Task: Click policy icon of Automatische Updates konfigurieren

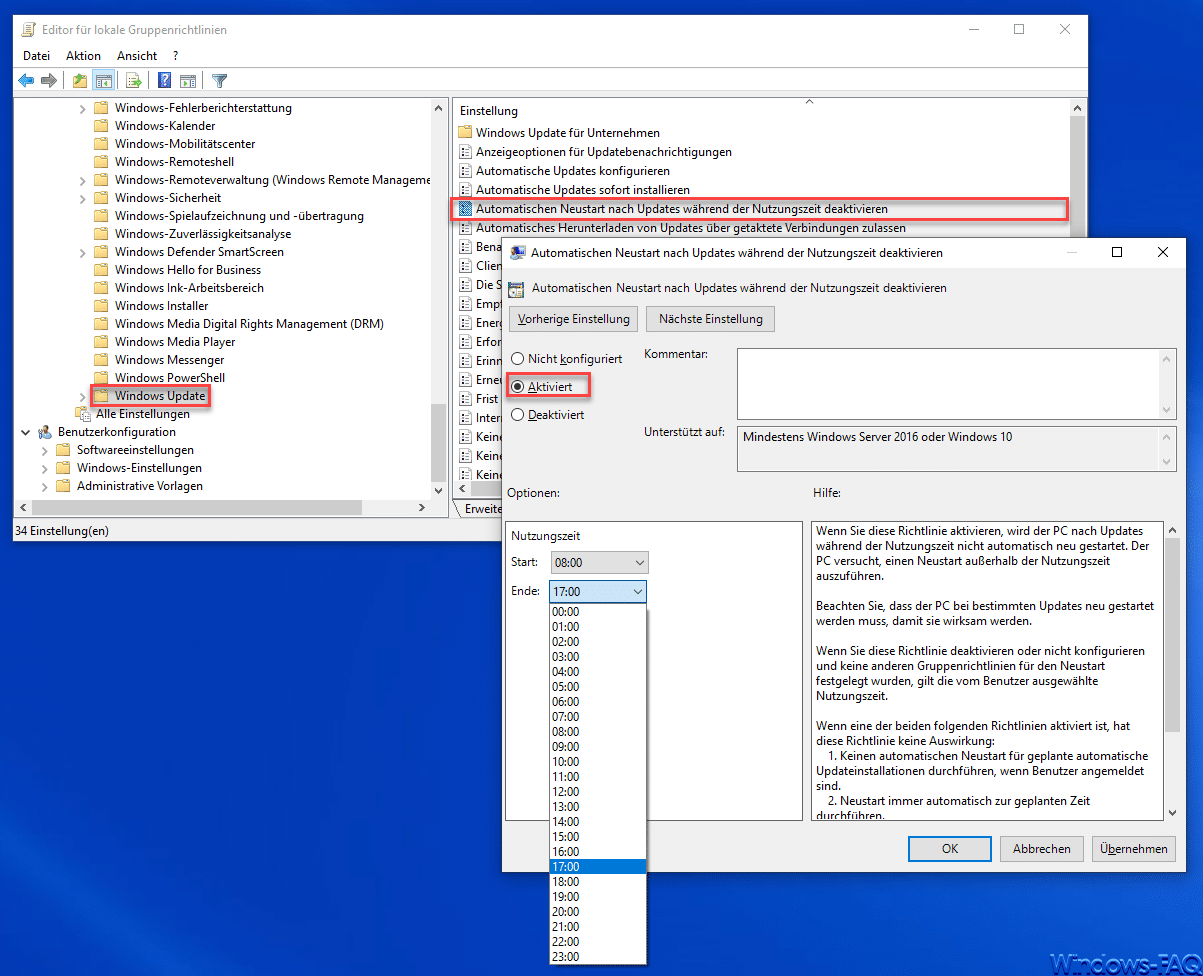Action: pos(464,171)
